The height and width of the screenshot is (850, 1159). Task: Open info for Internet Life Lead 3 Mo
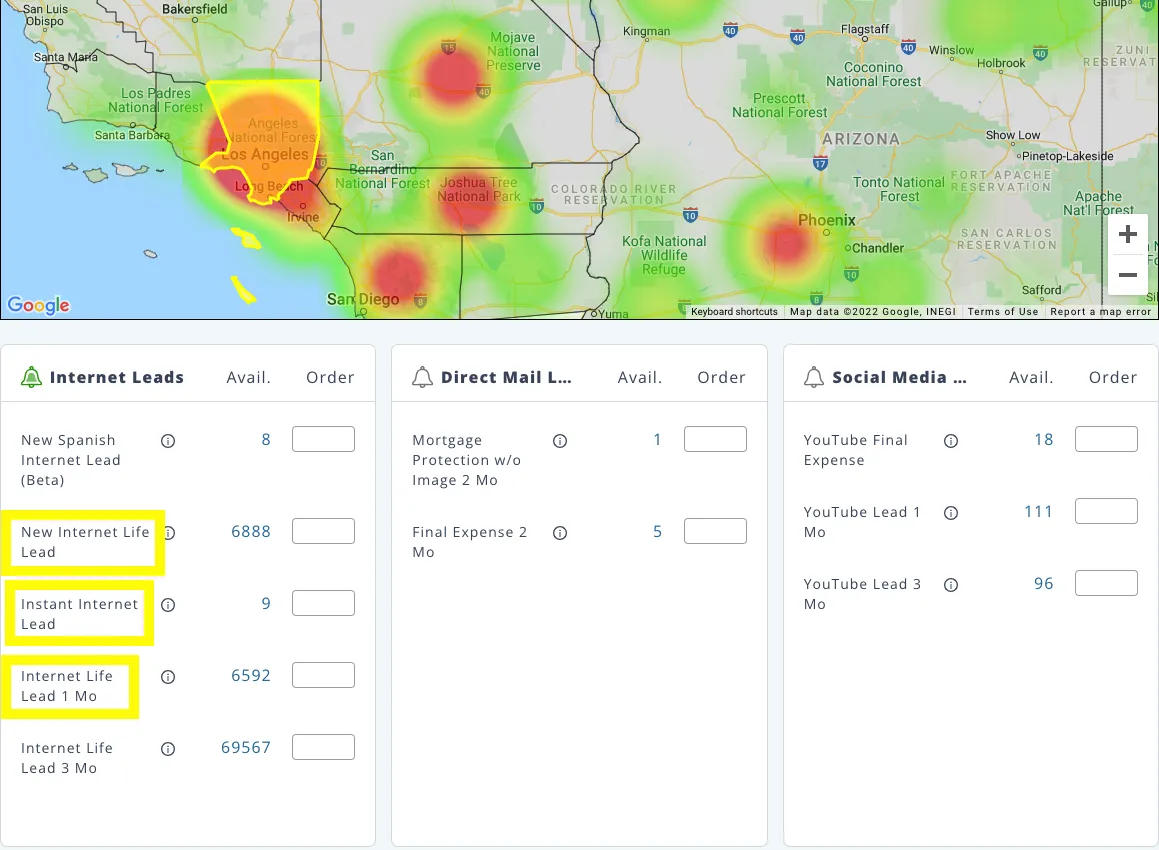pos(168,749)
